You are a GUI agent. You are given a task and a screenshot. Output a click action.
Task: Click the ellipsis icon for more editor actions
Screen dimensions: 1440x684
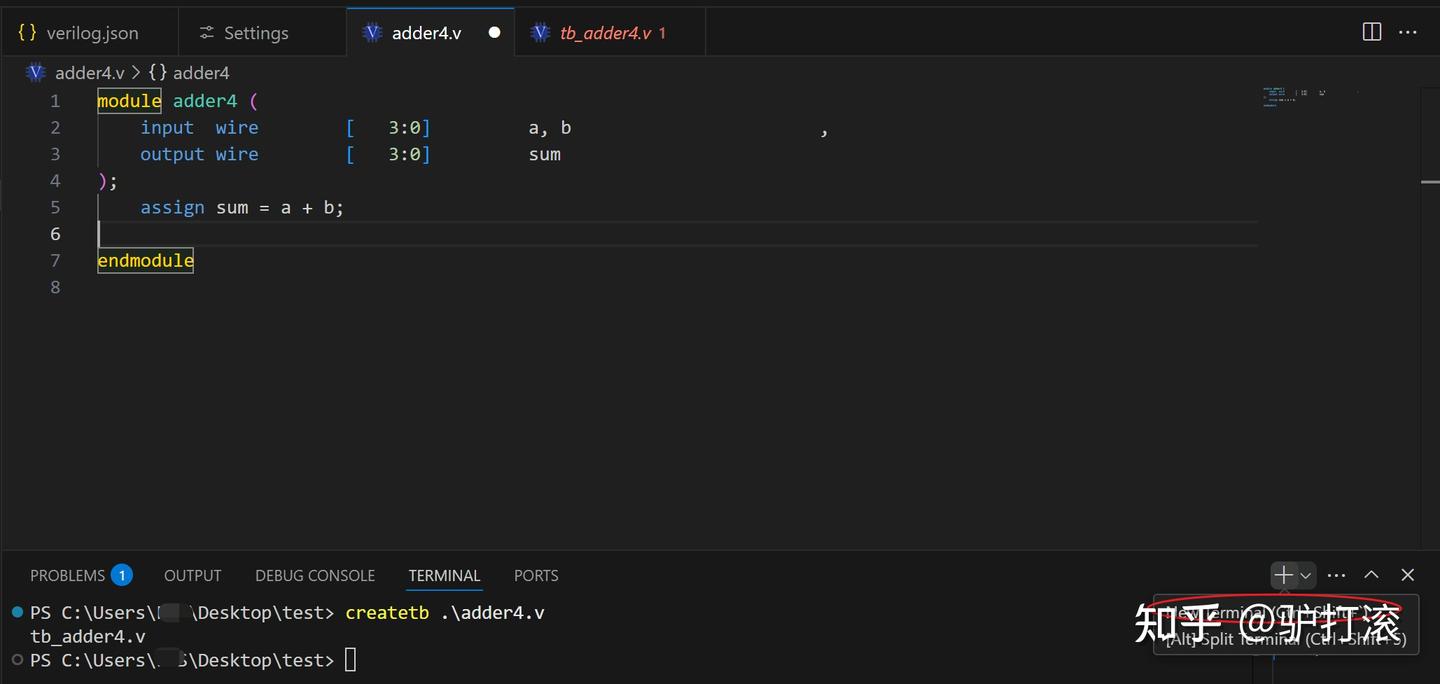tap(1408, 31)
